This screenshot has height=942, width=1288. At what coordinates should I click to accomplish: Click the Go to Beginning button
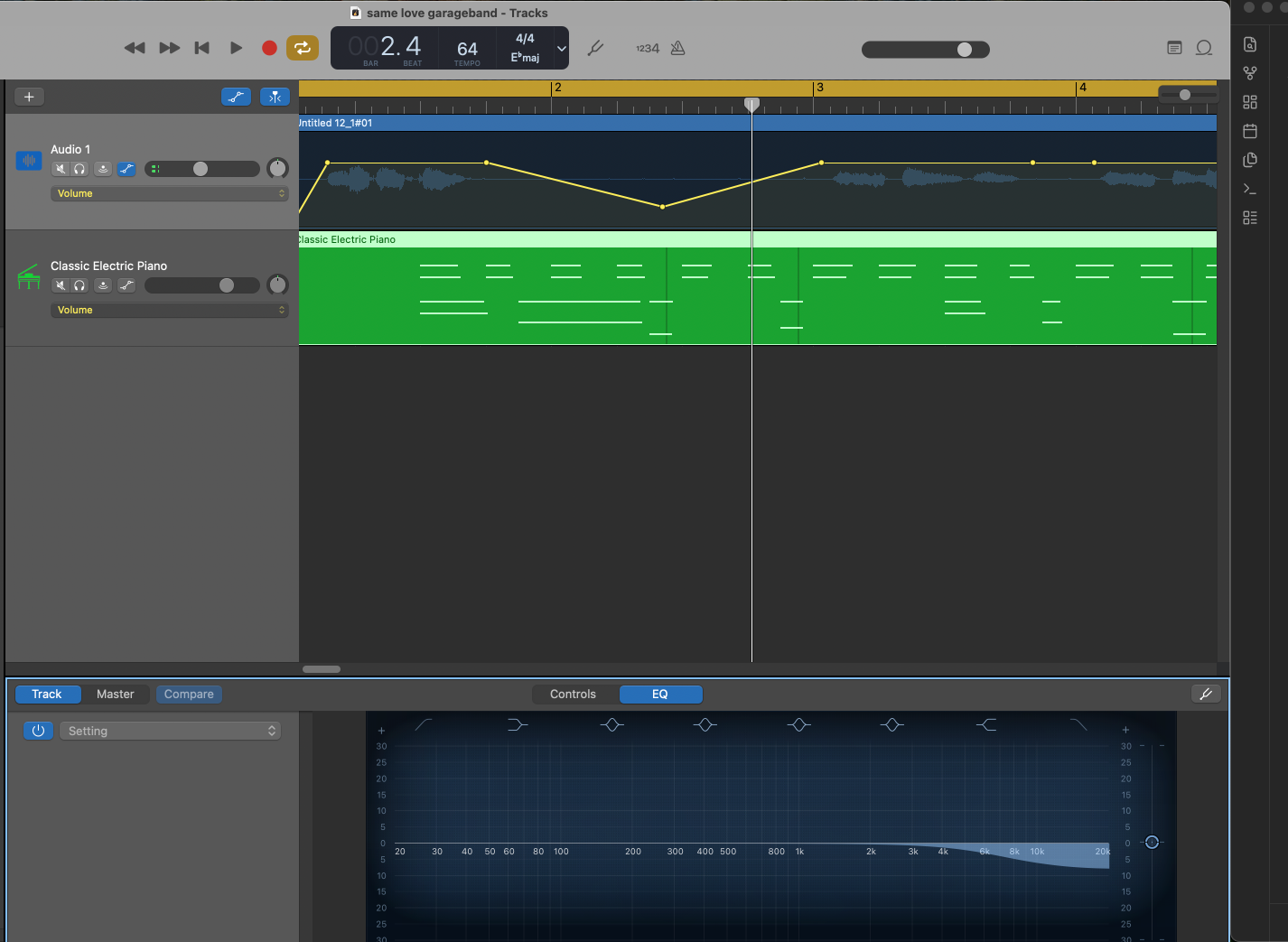tap(202, 48)
